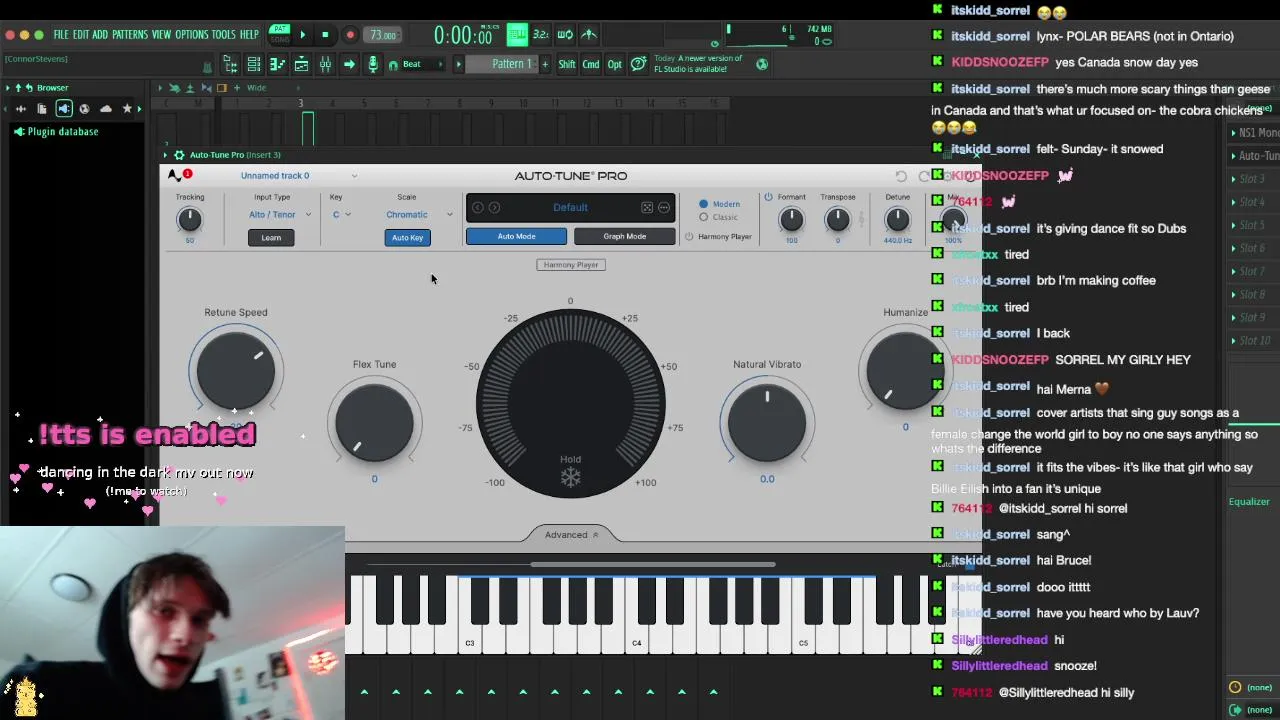Click the Detune knob
The width and height of the screenshot is (1280, 720).
pos(897,219)
